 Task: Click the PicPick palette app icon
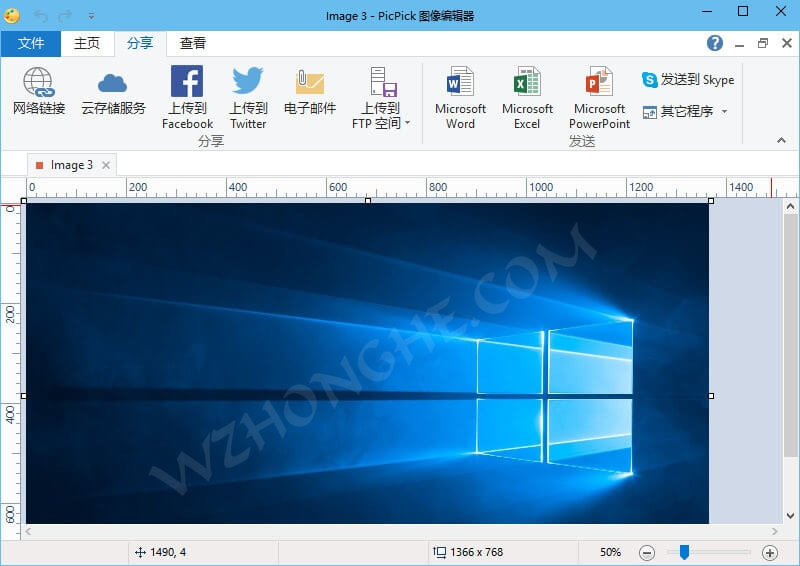coord(12,16)
